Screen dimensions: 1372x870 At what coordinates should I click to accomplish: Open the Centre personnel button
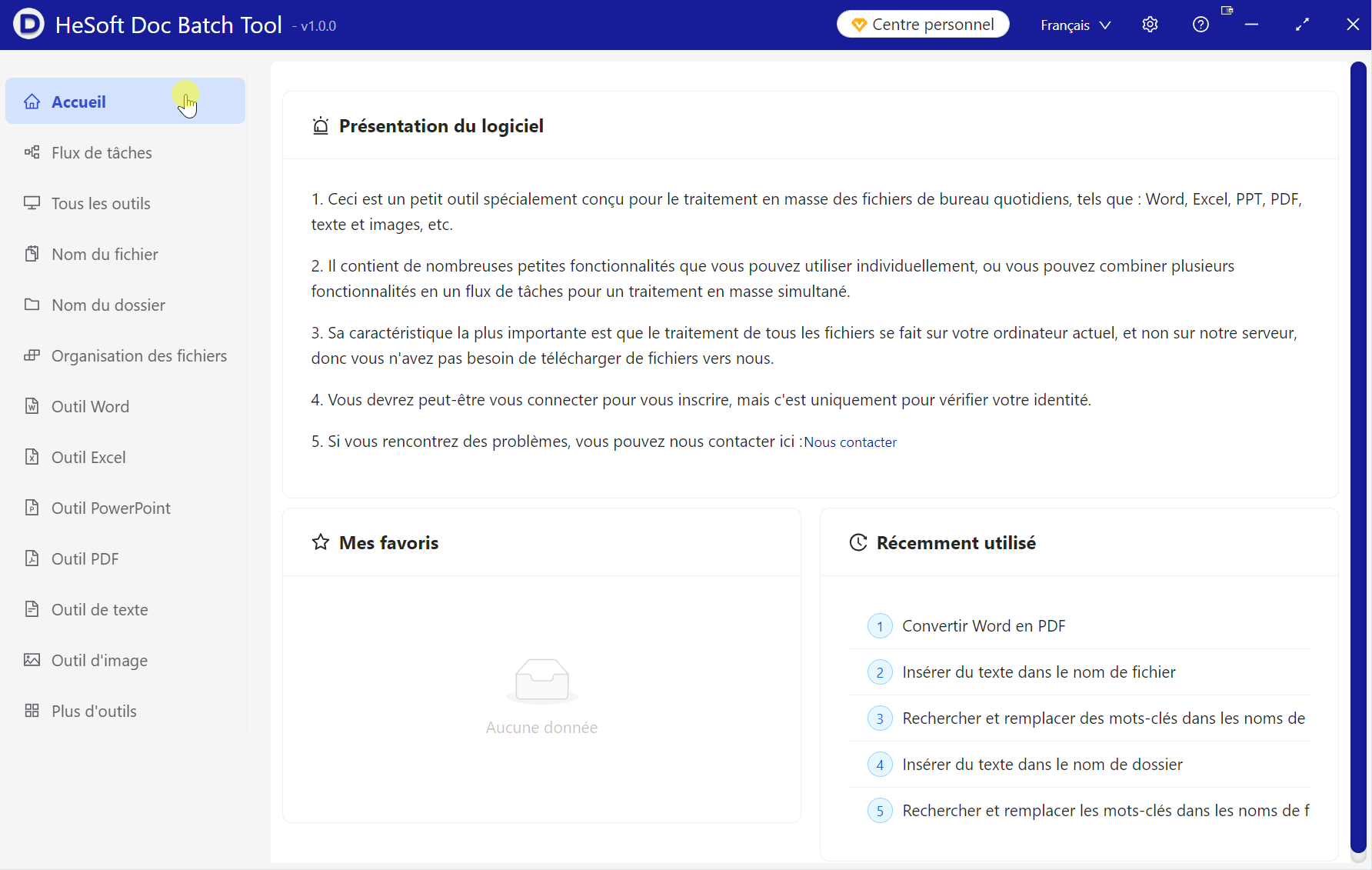[x=923, y=25]
